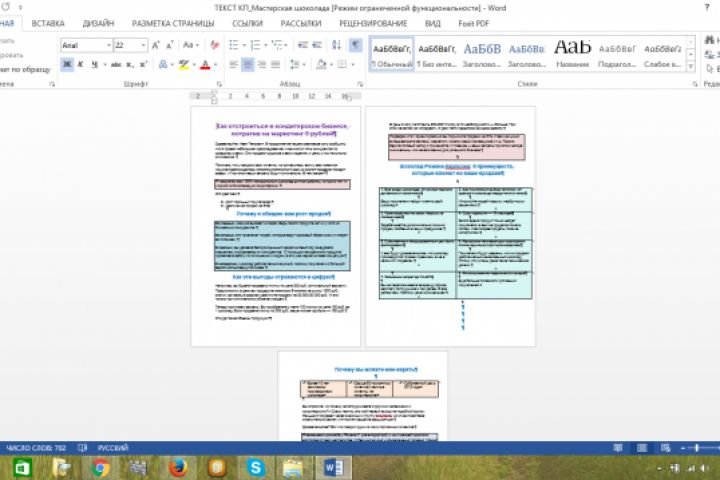
Task: Open the Абзац dialog launcher
Action: (360, 84)
